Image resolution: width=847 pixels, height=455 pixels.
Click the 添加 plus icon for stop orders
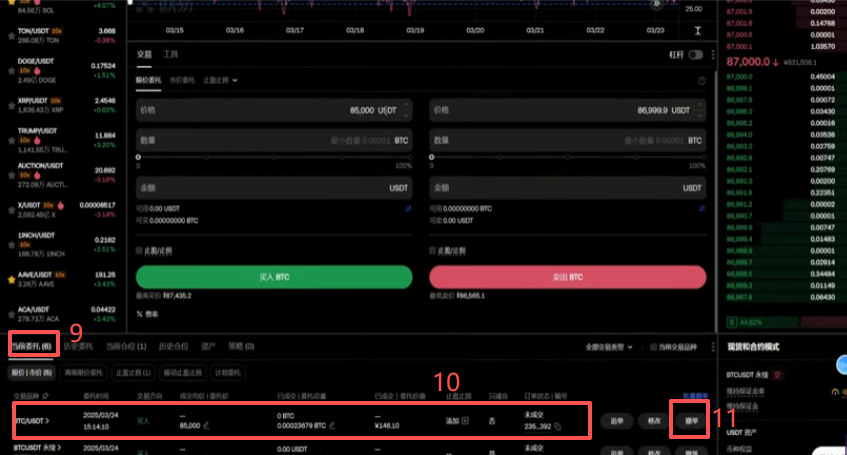[x=465, y=420]
